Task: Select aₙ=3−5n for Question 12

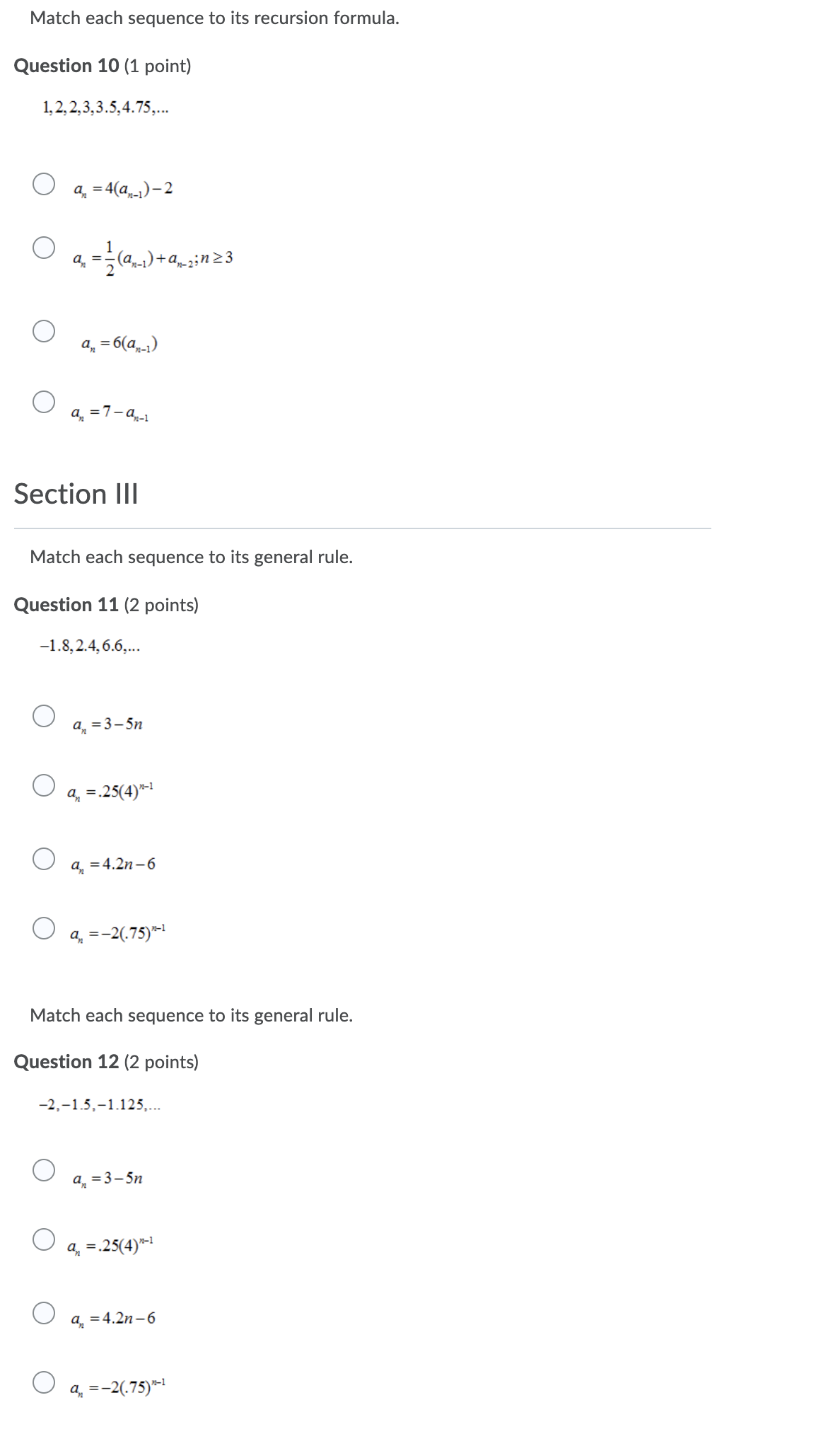Action: pyautogui.click(x=44, y=1169)
